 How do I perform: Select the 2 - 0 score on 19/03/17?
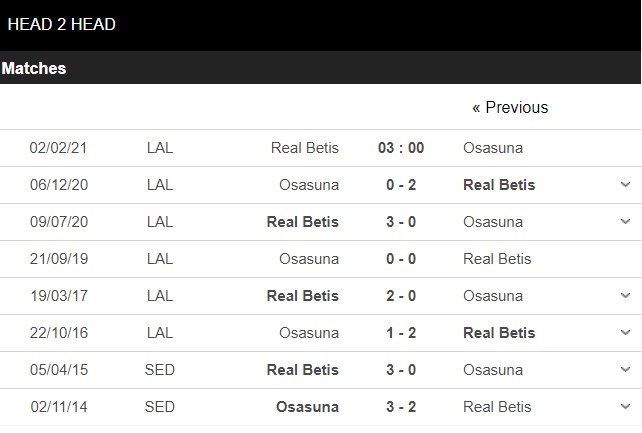click(401, 295)
